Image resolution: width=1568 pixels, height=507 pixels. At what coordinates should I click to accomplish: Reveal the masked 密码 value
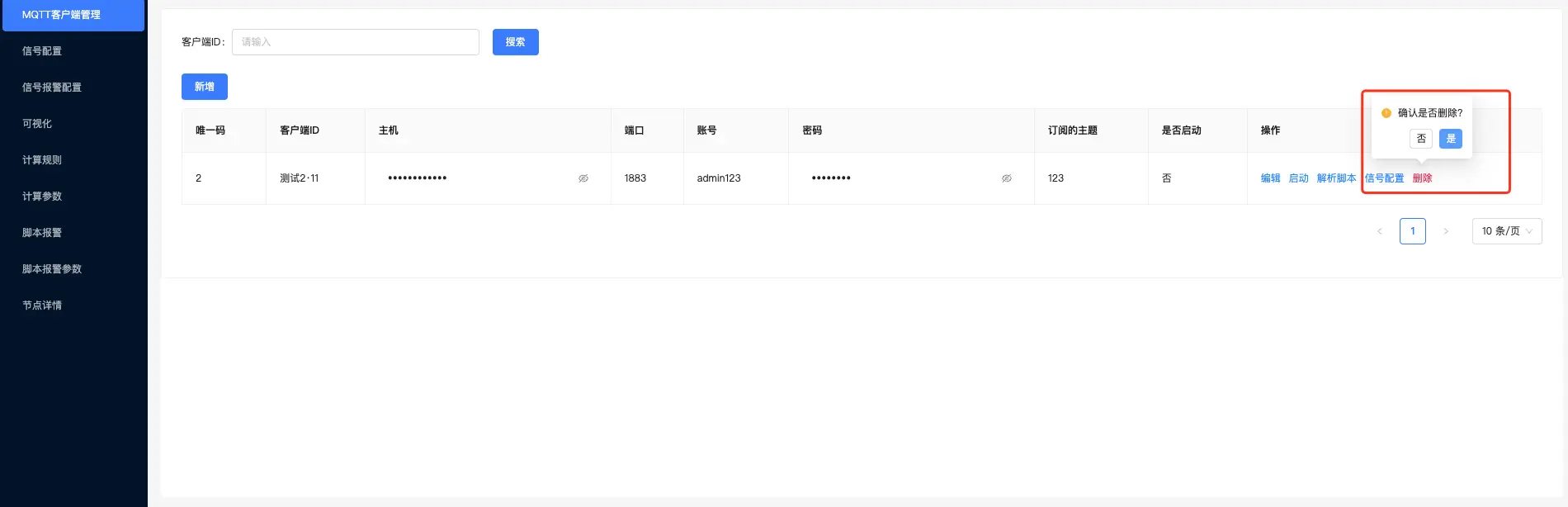pyautogui.click(x=1007, y=178)
